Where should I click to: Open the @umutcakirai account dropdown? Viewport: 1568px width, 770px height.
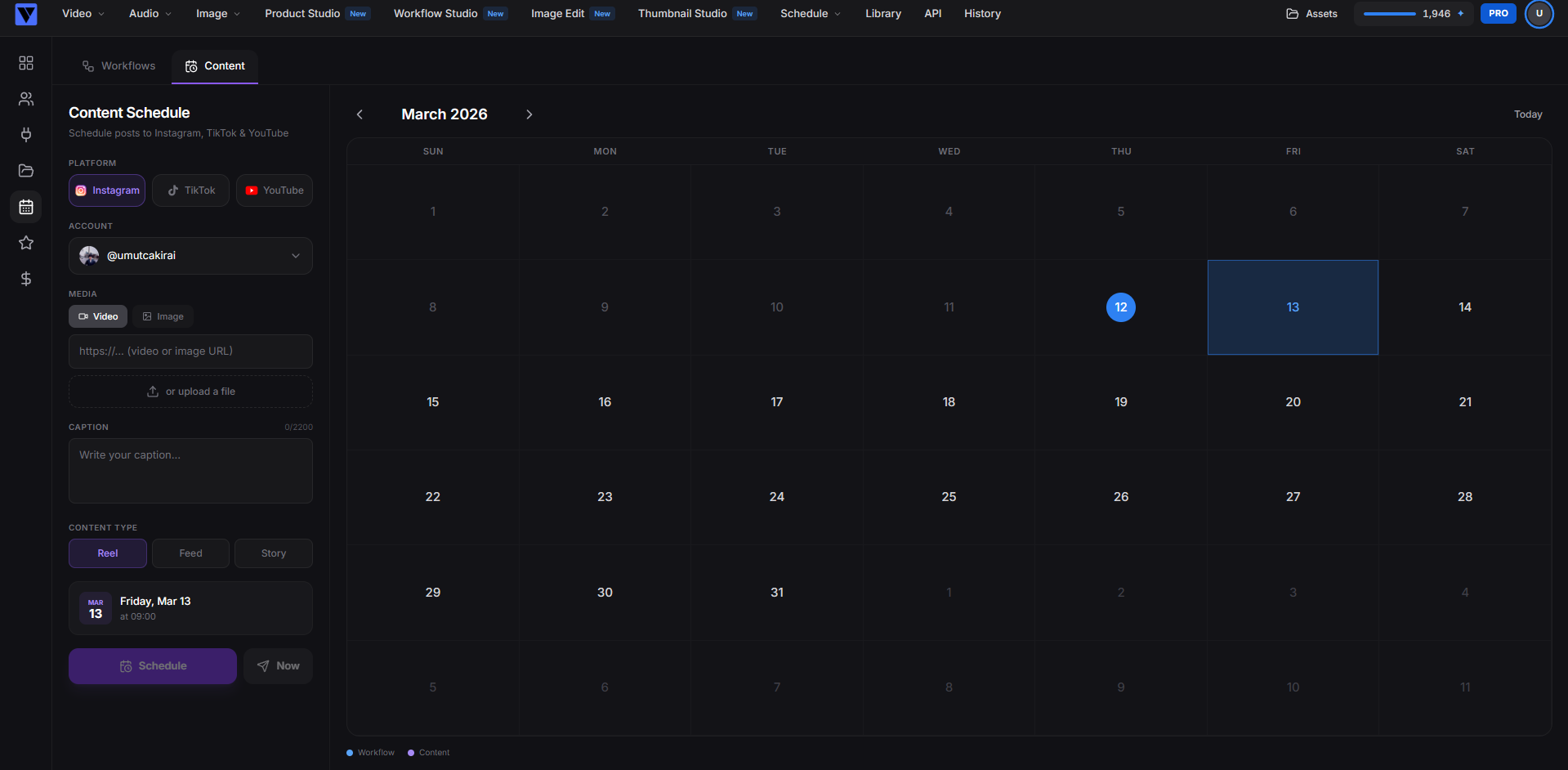click(x=190, y=256)
